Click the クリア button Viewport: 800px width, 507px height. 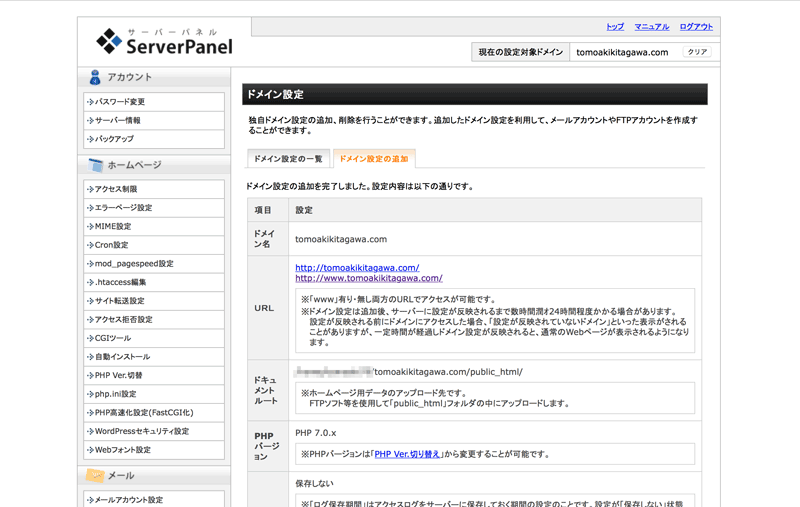697,52
